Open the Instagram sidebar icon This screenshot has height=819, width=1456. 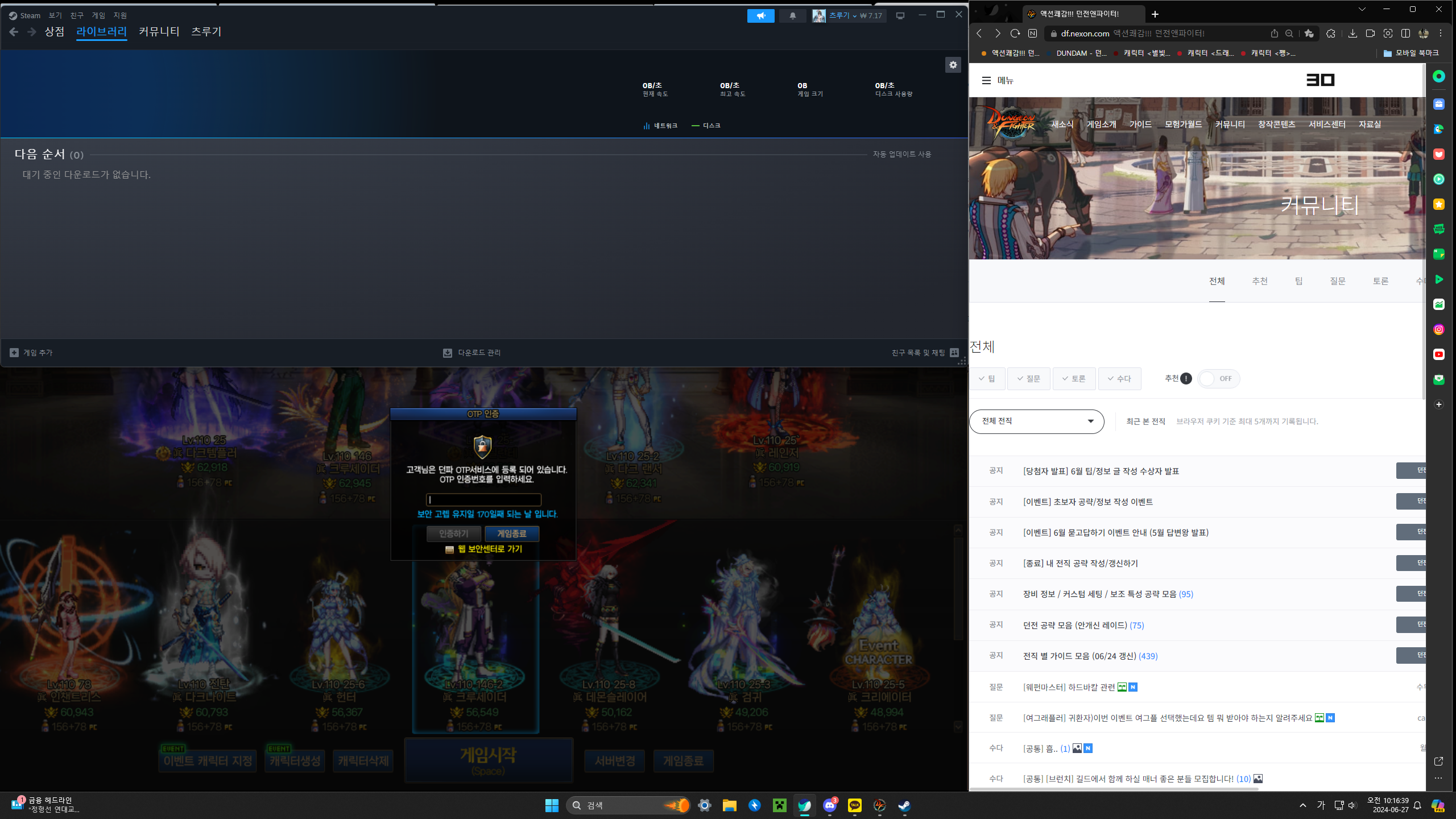tap(1438, 329)
